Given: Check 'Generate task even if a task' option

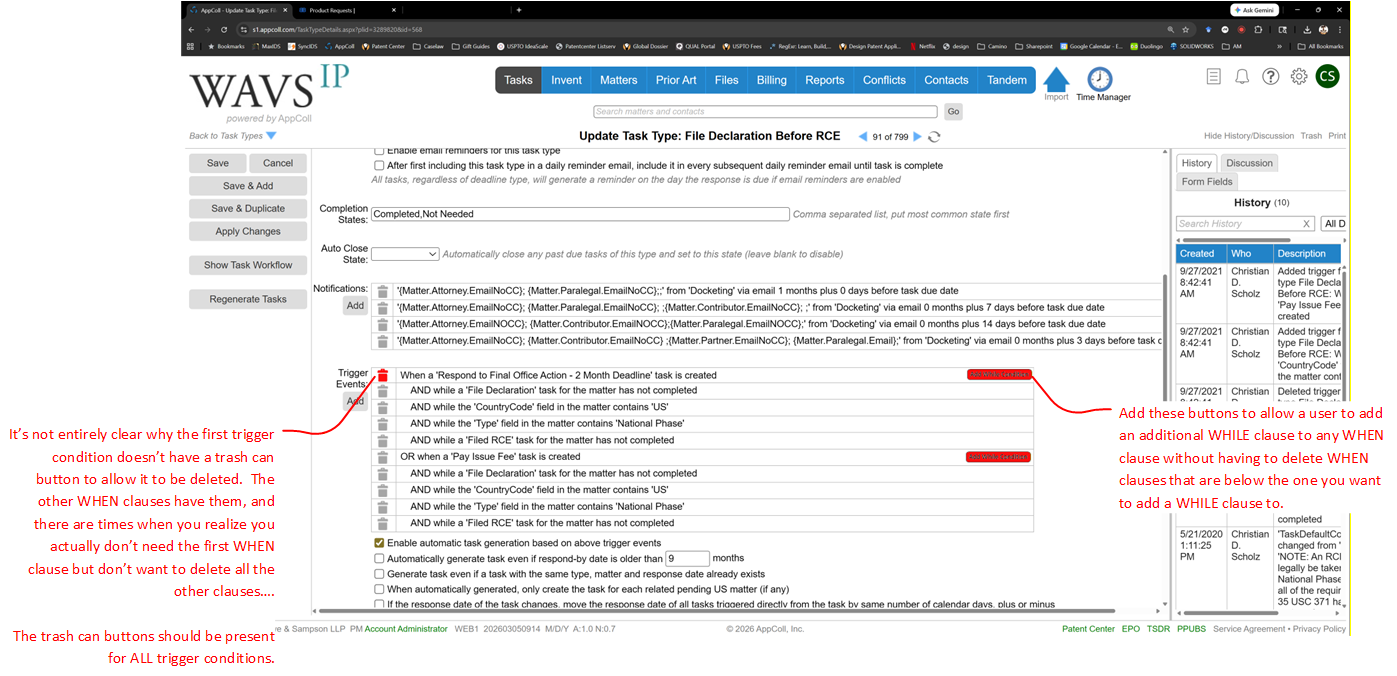Looking at the screenshot, I should (379, 574).
